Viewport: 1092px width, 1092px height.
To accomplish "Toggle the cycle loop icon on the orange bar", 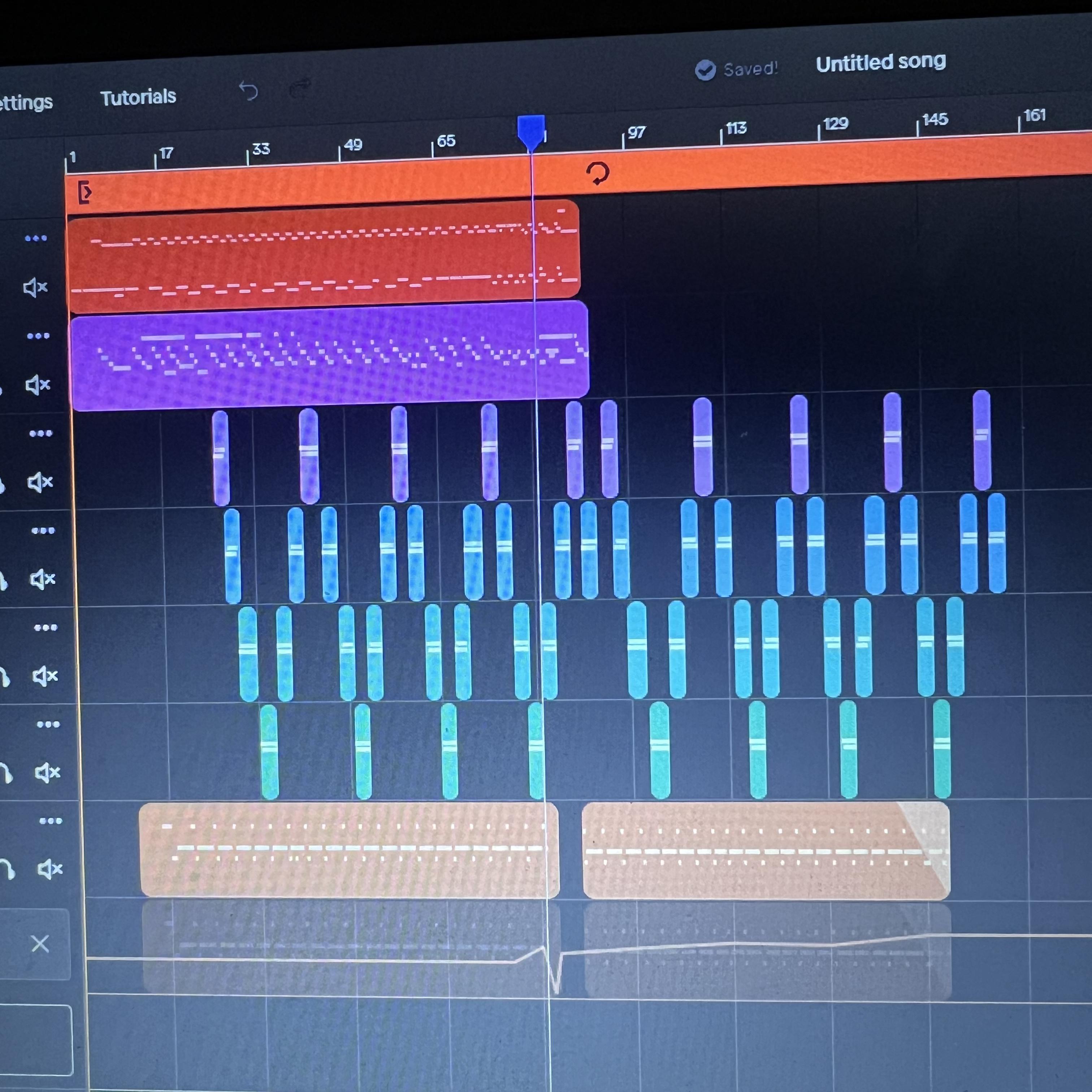I will coord(597,173).
